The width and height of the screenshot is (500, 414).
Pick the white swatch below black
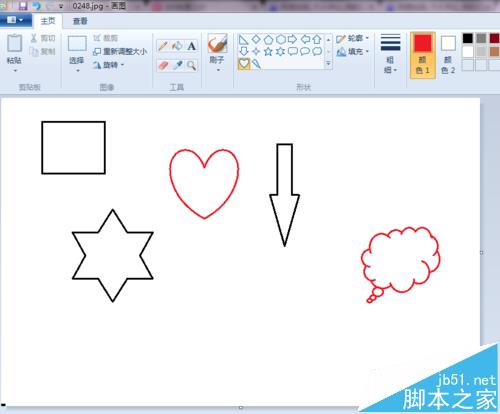click(468, 52)
